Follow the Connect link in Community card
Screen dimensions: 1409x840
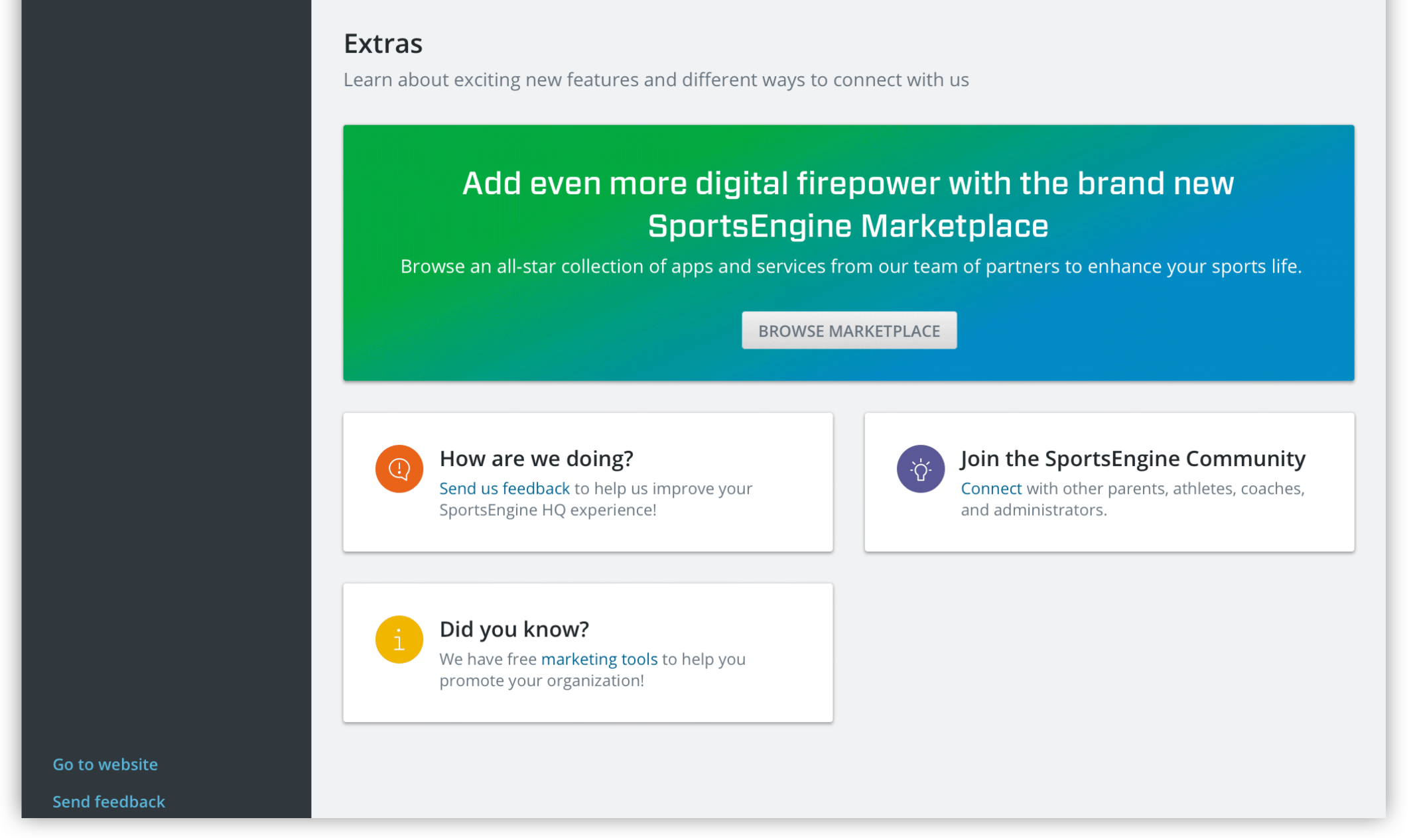click(991, 489)
